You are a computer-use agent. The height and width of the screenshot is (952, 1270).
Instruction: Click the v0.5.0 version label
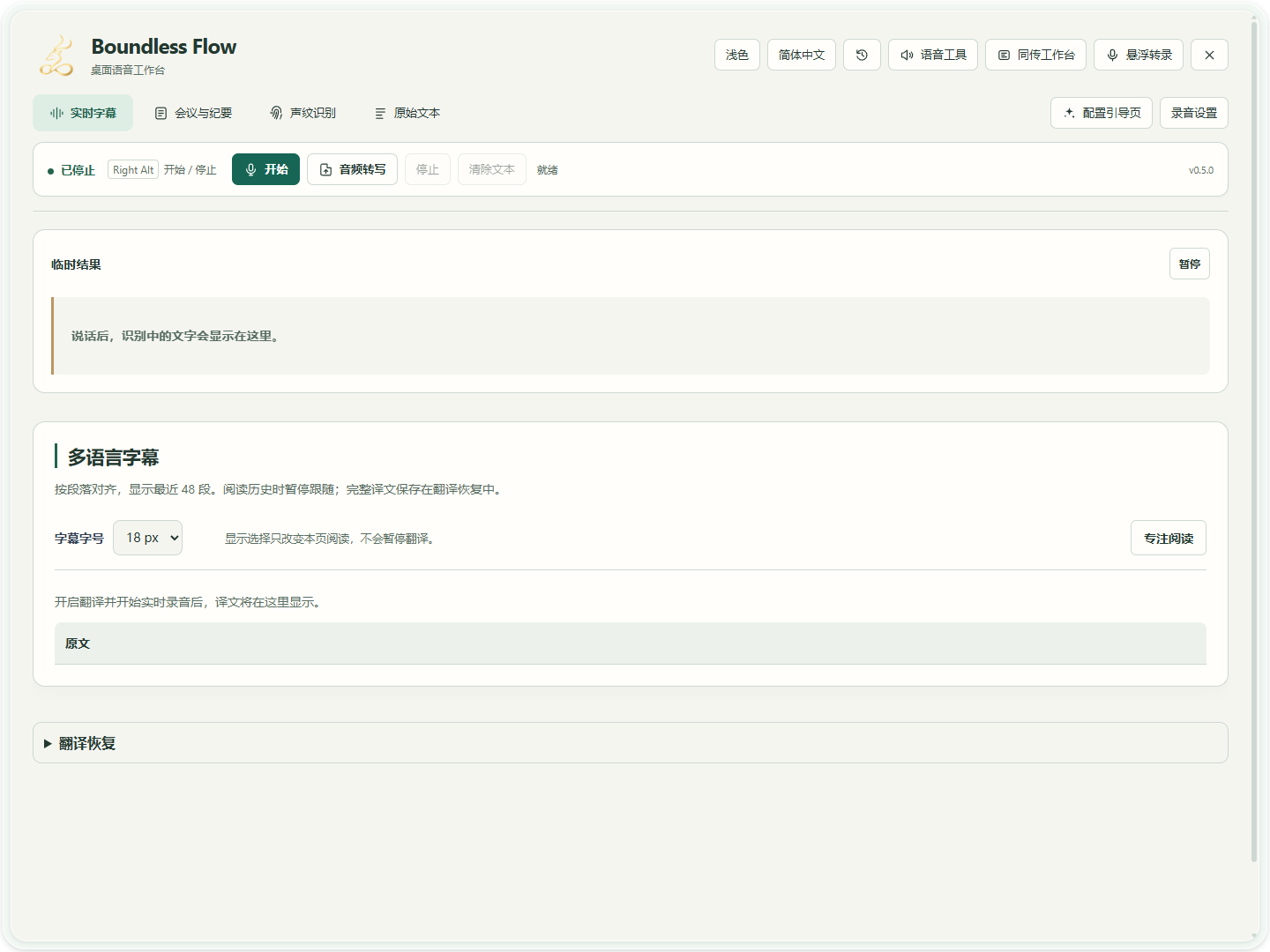tap(1201, 170)
